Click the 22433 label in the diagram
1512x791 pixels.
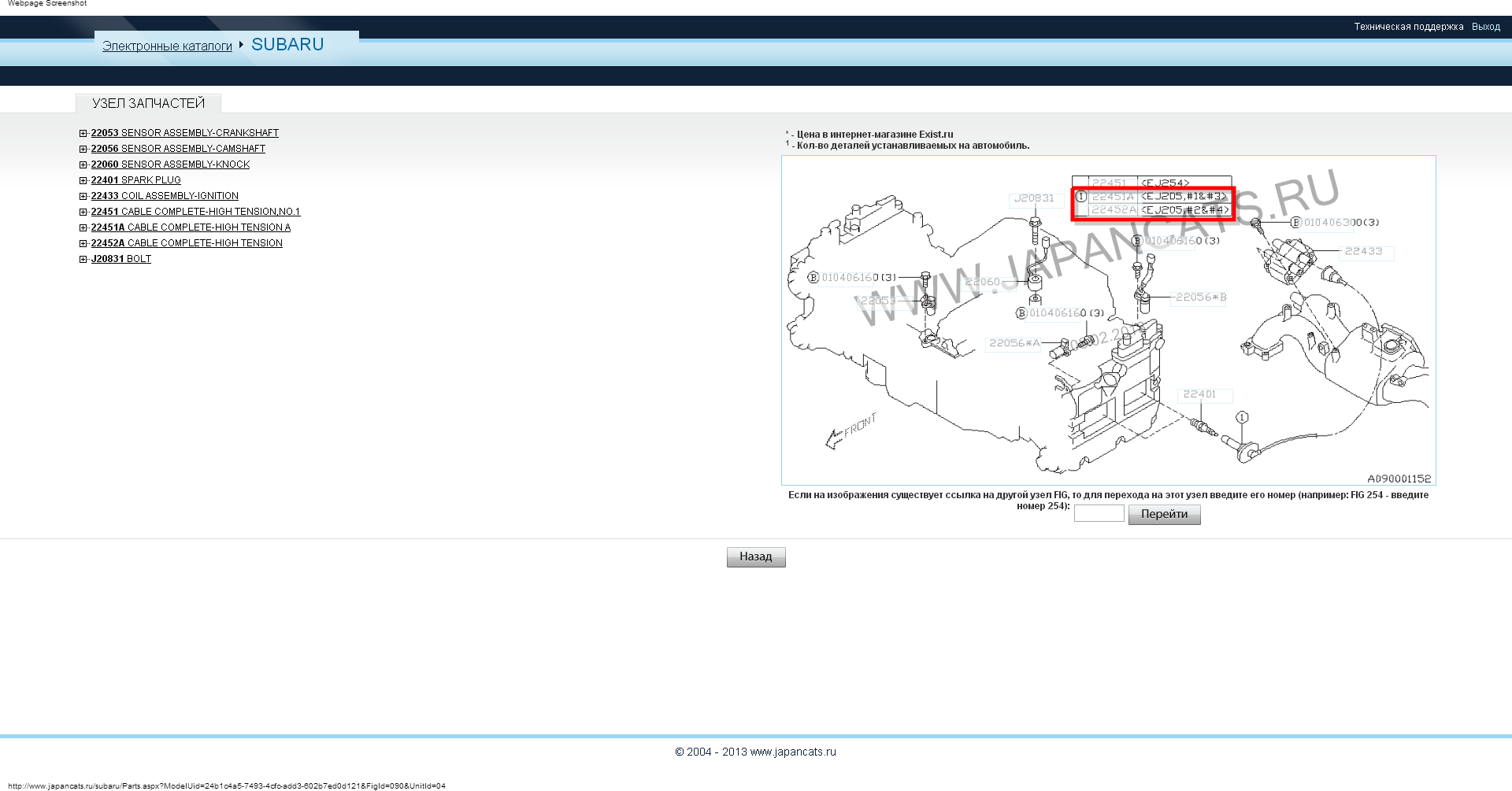click(x=1363, y=252)
